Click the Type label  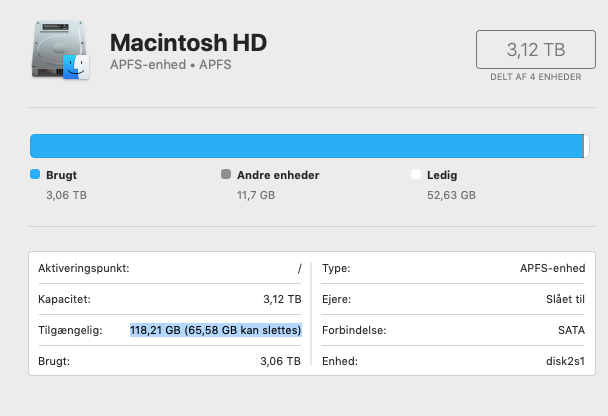[x=336, y=268]
